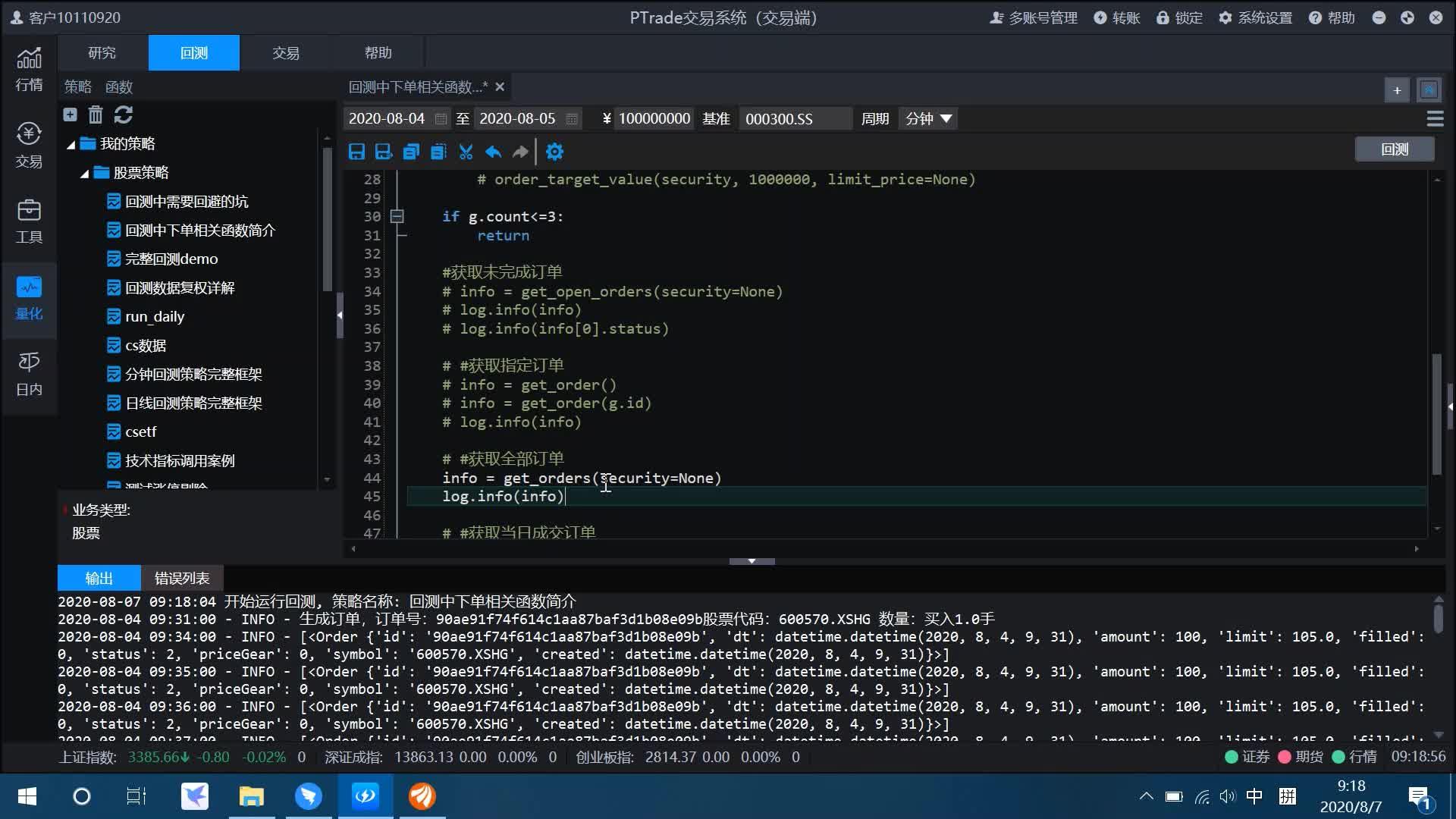
Task: Open the hamburger menu near backtest settings
Action: click(1435, 118)
